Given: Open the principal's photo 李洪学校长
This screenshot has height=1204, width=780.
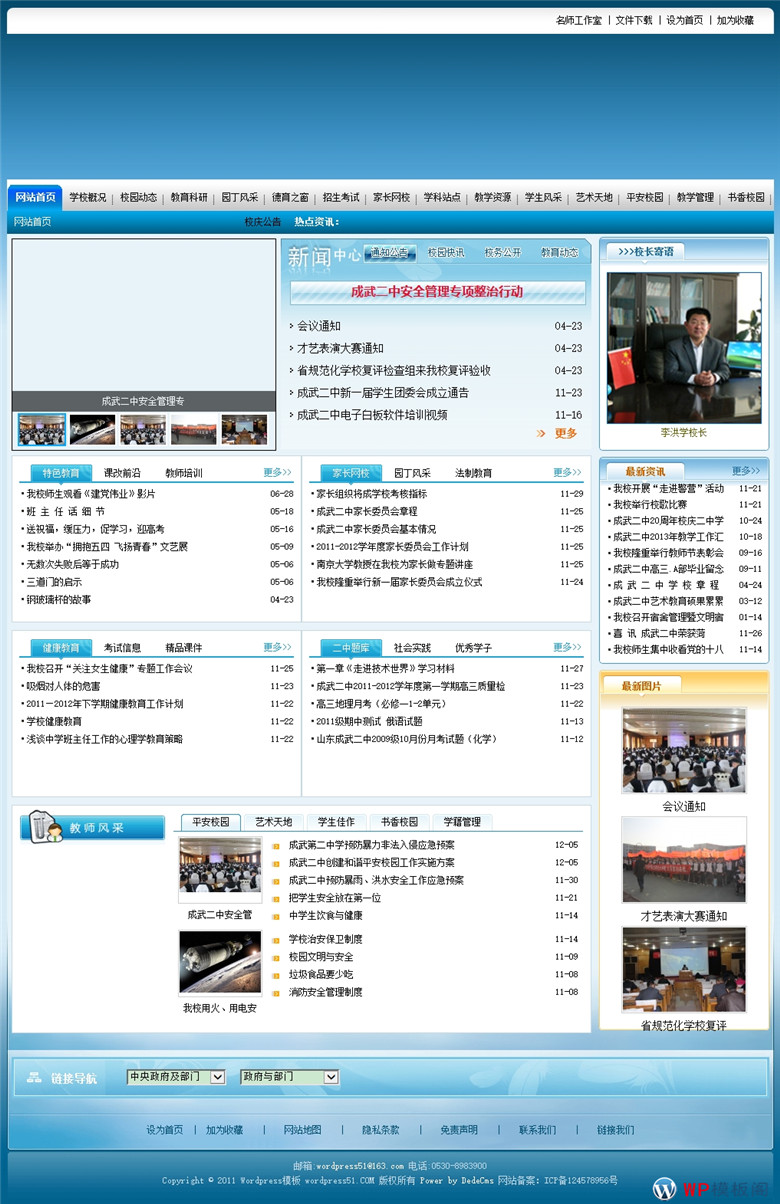Looking at the screenshot, I should tap(684, 348).
